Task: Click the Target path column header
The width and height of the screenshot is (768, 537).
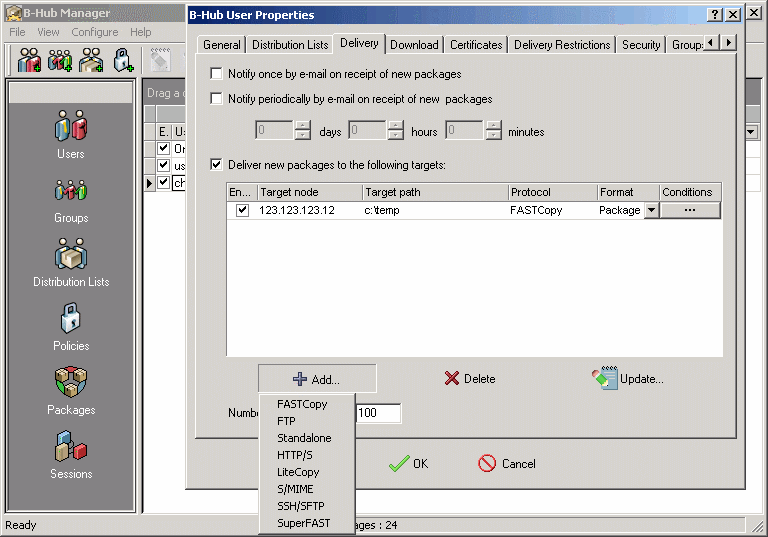Action: [435, 192]
